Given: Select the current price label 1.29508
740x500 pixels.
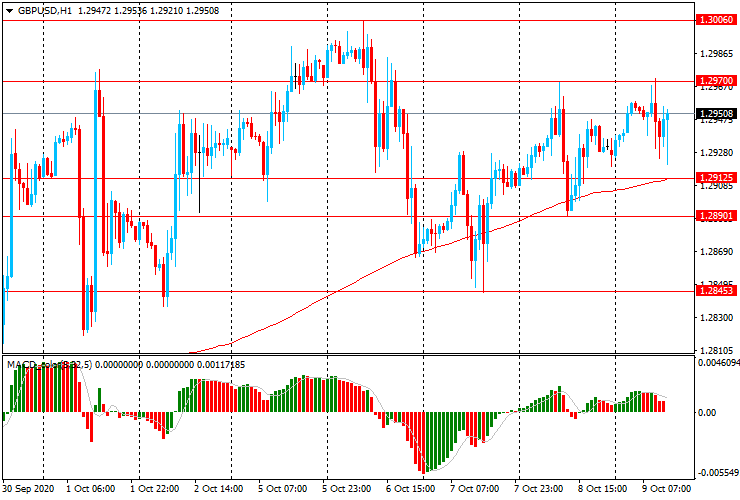Looking at the screenshot, I should 716,113.
